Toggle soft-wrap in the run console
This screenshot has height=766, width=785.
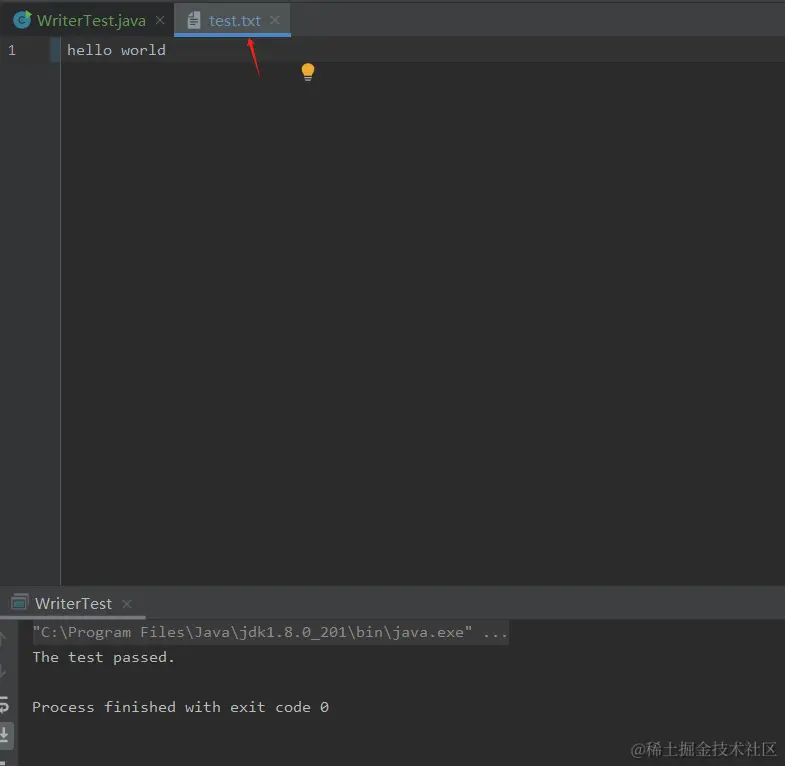pyautogui.click(x=4, y=704)
